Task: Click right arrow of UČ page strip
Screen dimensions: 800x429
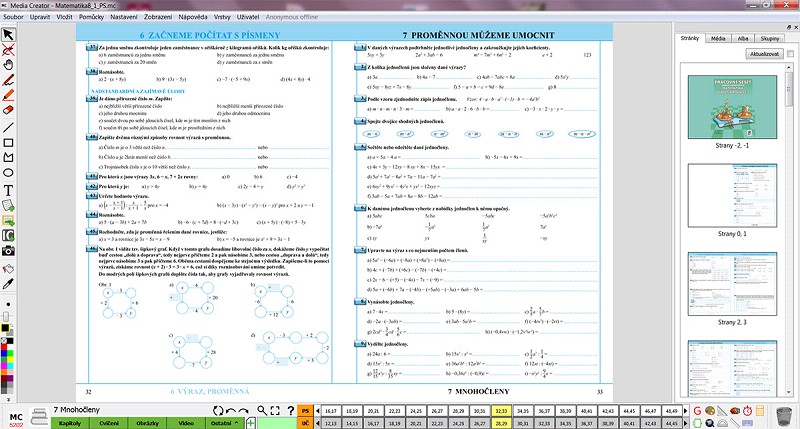Action: click(x=685, y=423)
